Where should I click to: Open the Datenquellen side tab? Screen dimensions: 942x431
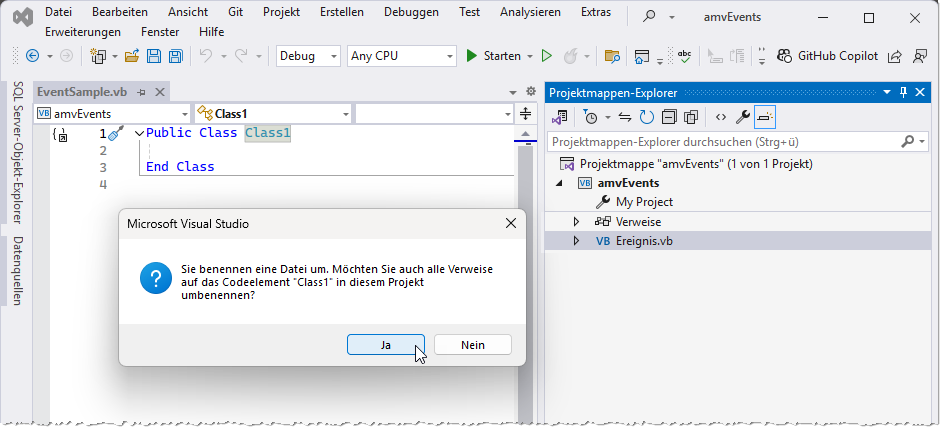(x=18, y=271)
